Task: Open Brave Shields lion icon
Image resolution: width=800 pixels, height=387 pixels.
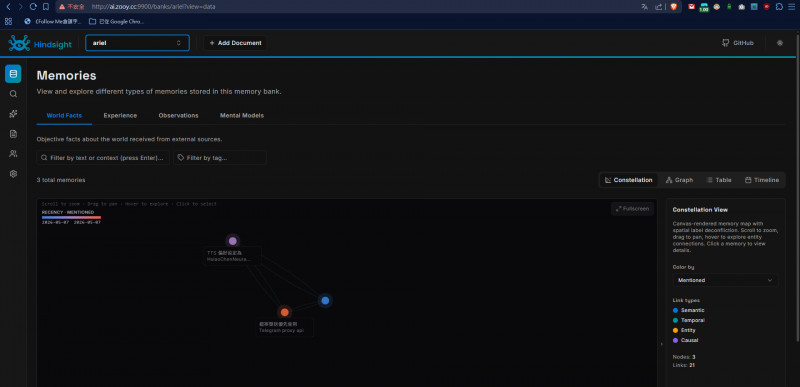Action: click(x=673, y=7)
